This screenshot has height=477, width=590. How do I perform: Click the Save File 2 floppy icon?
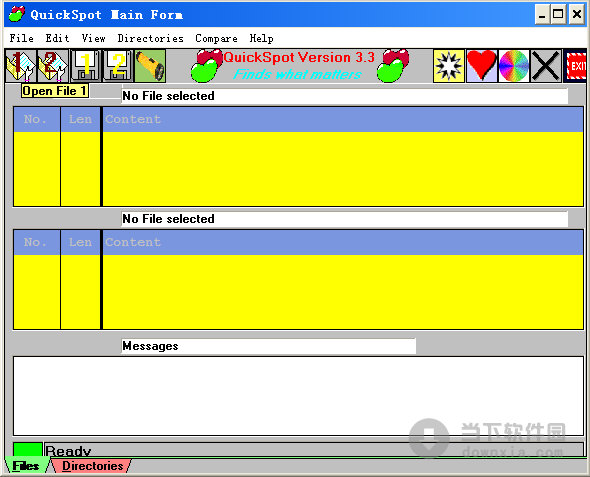[x=118, y=66]
